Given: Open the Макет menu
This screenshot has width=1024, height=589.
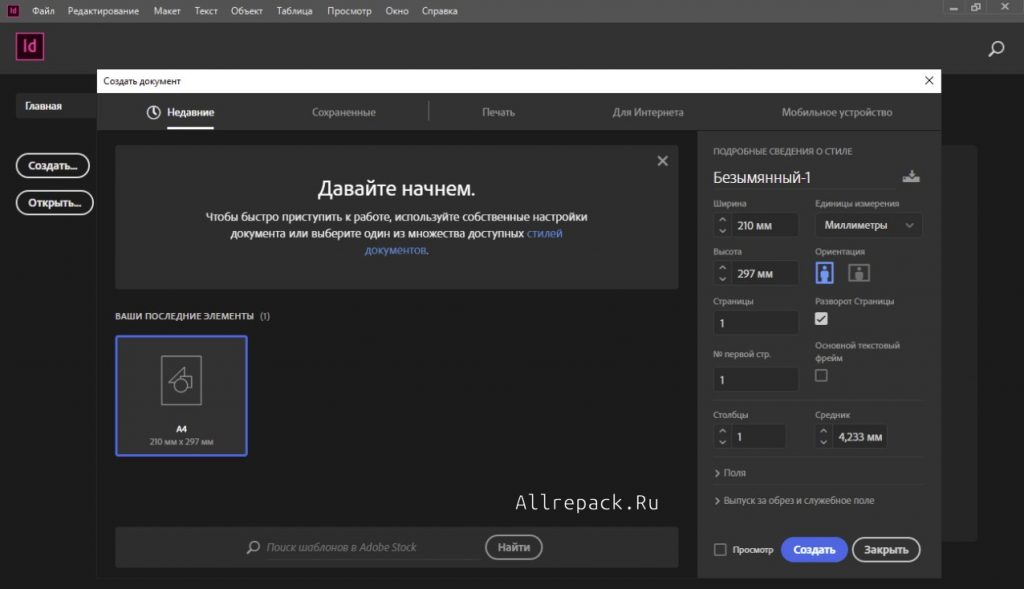Looking at the screenshot, I should (168, 11).
